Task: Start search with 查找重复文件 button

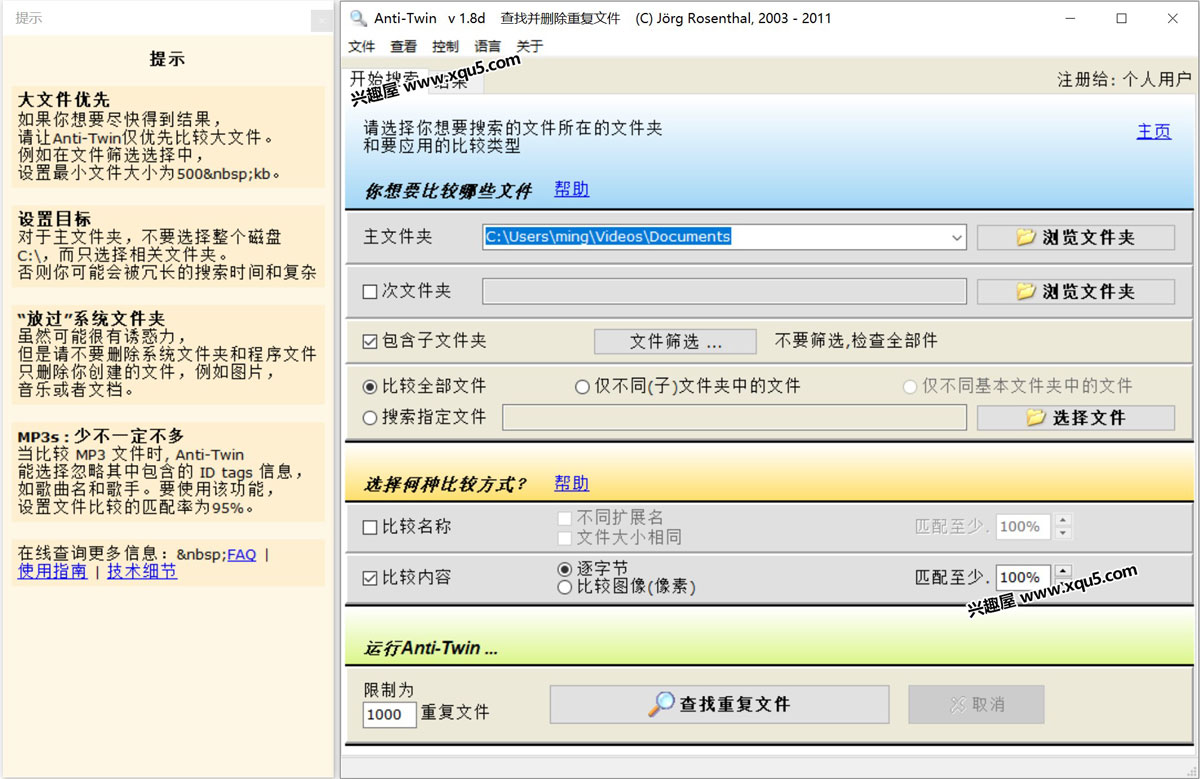Action: (719, 704)
